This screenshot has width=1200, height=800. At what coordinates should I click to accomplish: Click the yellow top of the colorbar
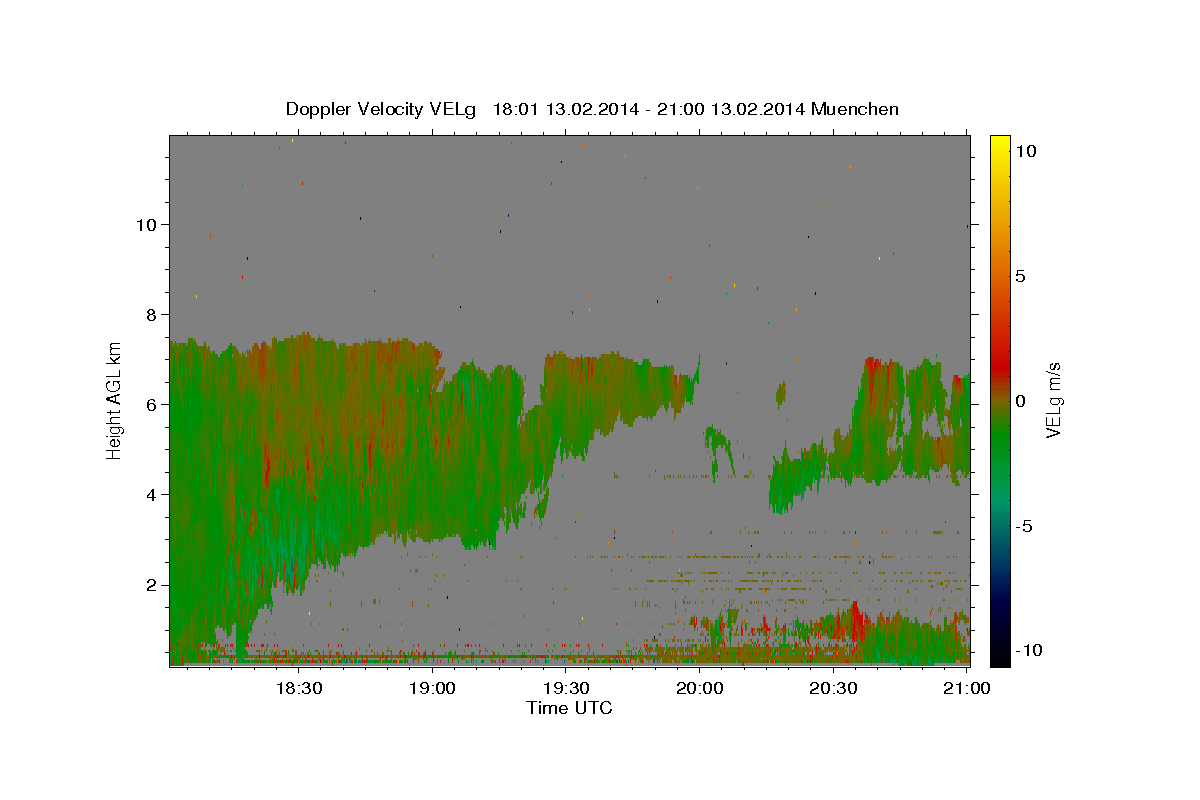(x=999, y=145)
